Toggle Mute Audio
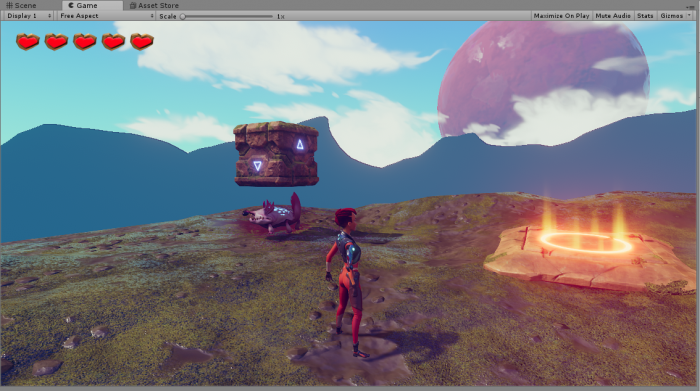This screenshot has width=700, height=391. [x=613, y=16]
